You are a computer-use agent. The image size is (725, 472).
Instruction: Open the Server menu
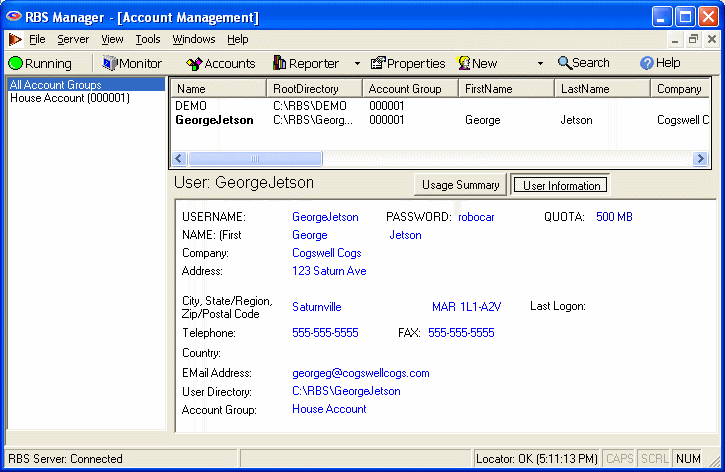(73, 39)
